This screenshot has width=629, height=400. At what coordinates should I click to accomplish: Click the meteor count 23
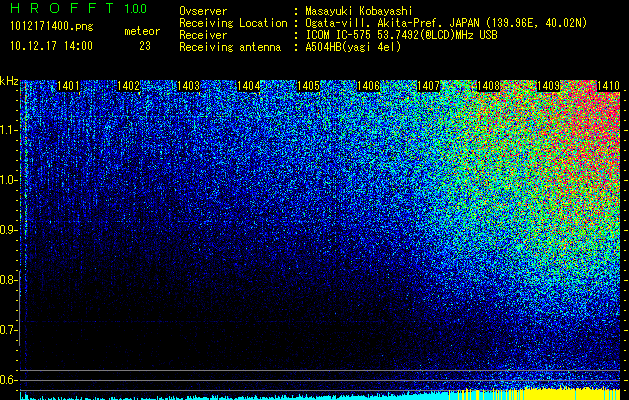pyautogui.click(x=145, y=46)
